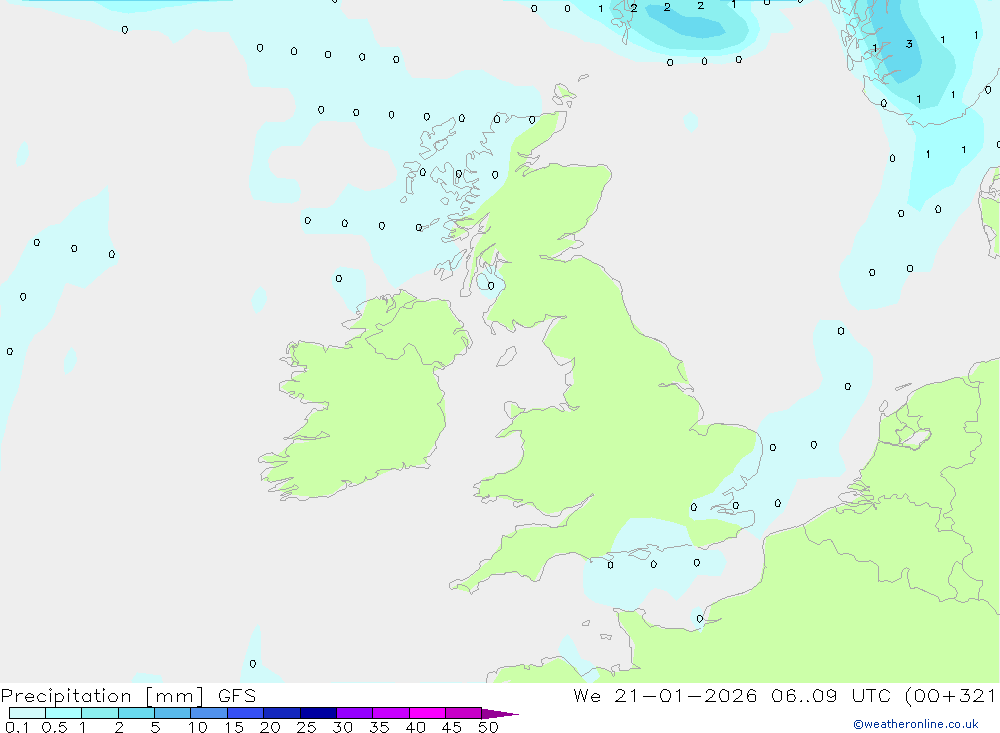Open the weatheronline.co.uk credit link
Image resolution: width=1000 pixels, height=733 pixels.
pos(916,724)
